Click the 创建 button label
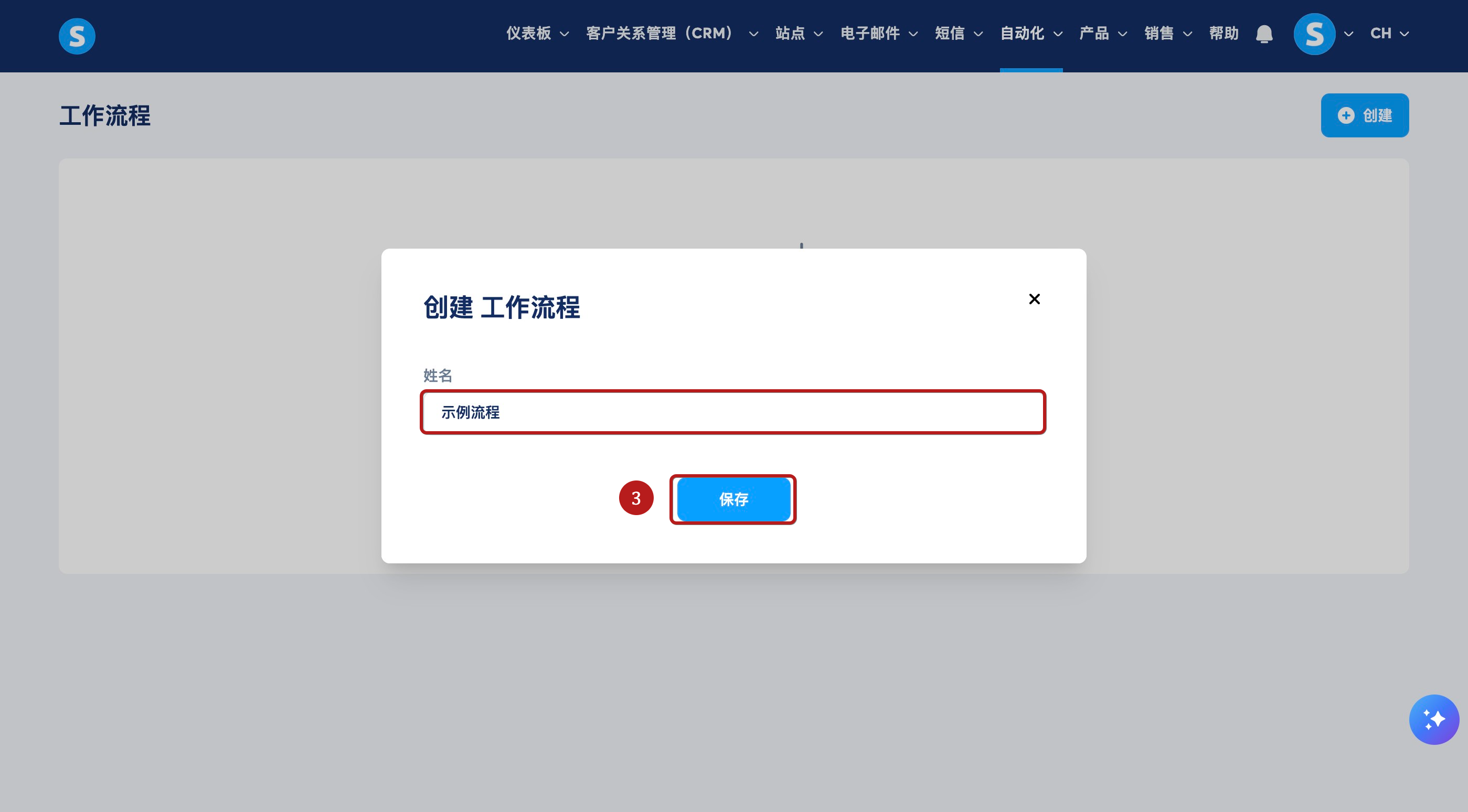 click(x=1377, y=116)
